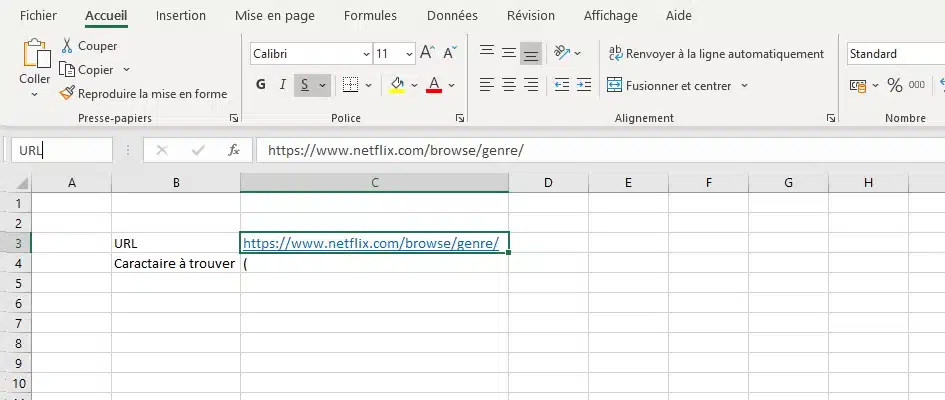The image size is (945, 400).
Task: Click the borders icon
Action: (350, 85)
